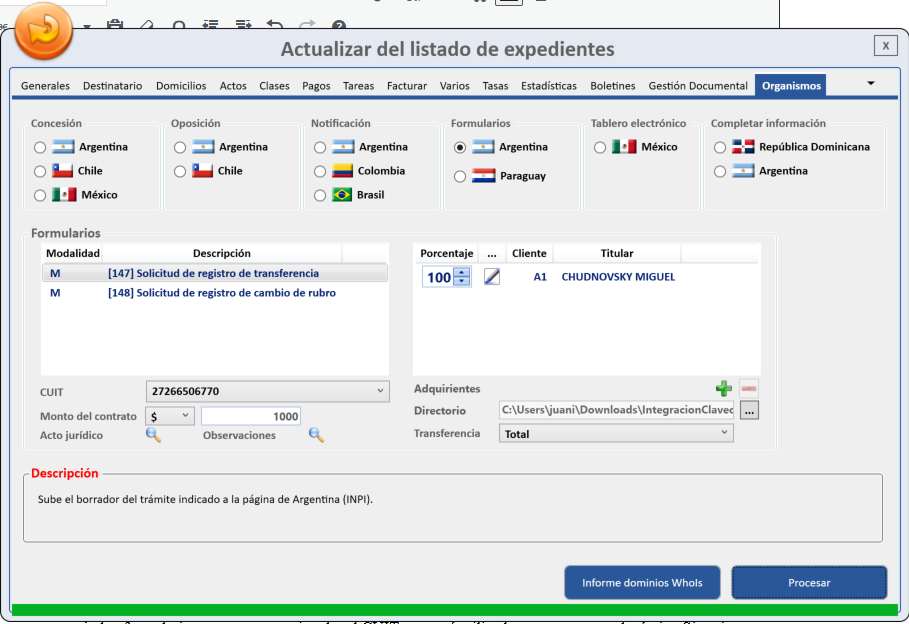Image resolution: width=909 pixels, height=624 pixels.
Task: Click the edit pencil icon beside percentage
Action: click(x=491, y=277)
